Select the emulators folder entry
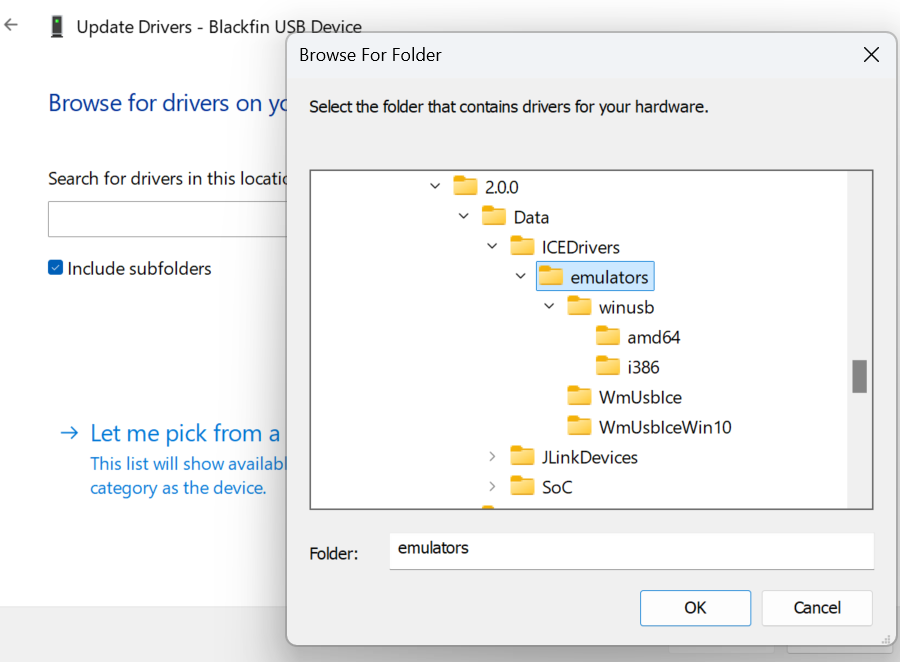The width and height of the screenshot is (900, 662). tap(609, 277)
